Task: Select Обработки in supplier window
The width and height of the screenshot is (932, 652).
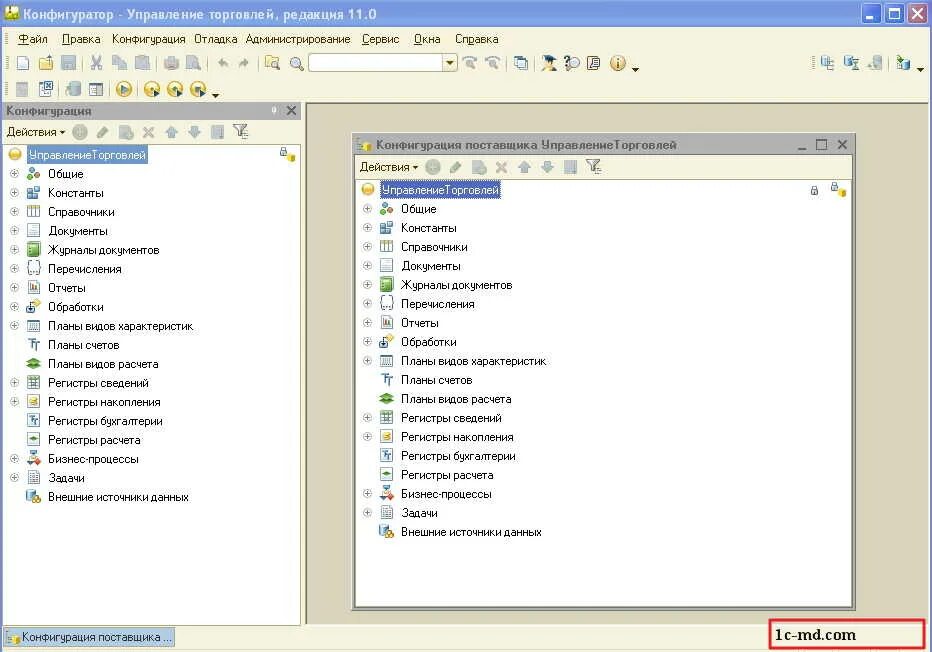Action: [x=429, y=342]
